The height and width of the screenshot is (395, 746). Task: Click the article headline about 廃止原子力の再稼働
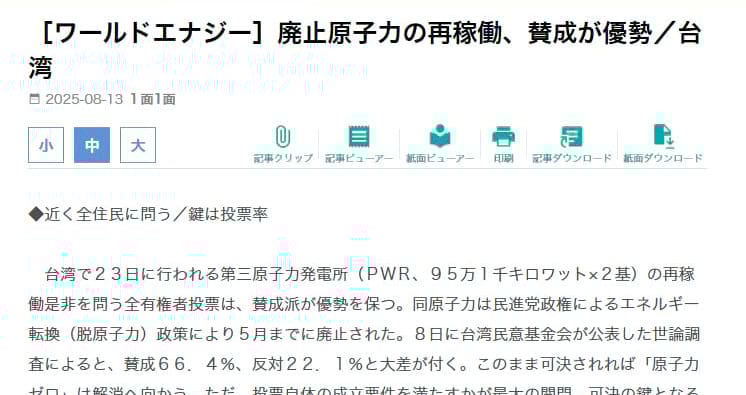click(x=365, y=50)
